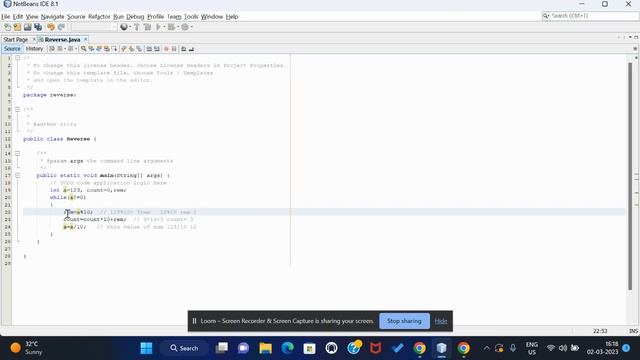Open the Refactor menu
This screenshot has width=640, height=360.
pyautogui.click(x=99, y=17)
